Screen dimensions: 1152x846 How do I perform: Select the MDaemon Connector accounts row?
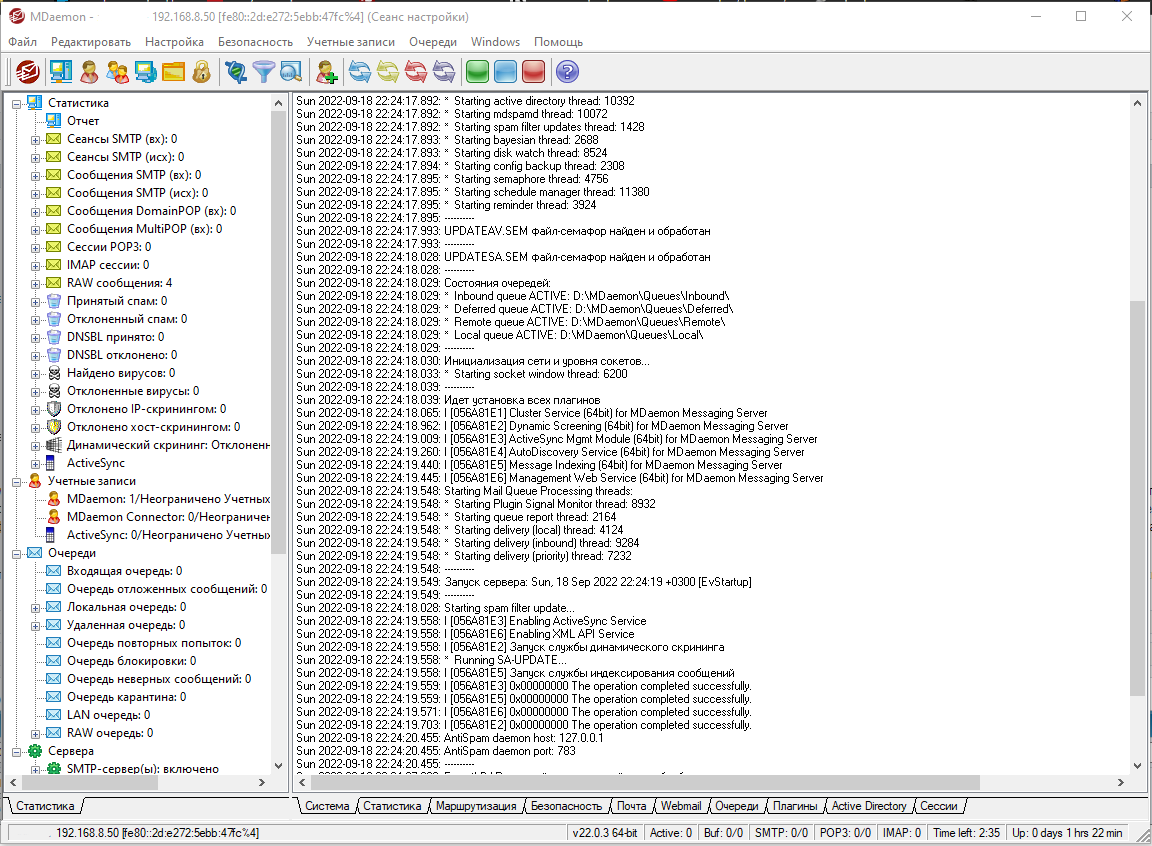coord(168,517)
